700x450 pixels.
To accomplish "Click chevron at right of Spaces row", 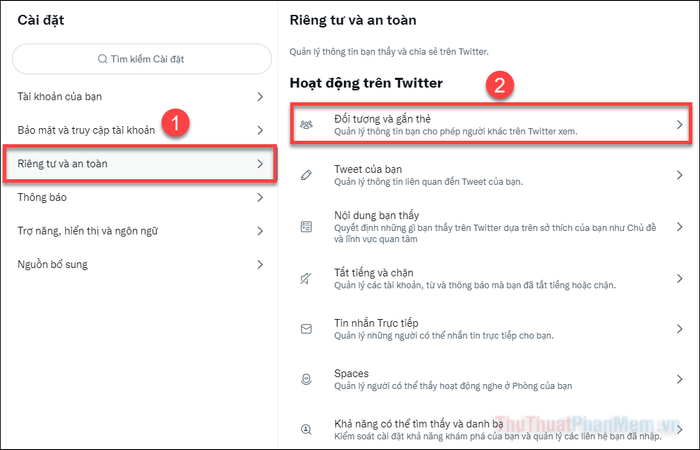I will point(679,379).
